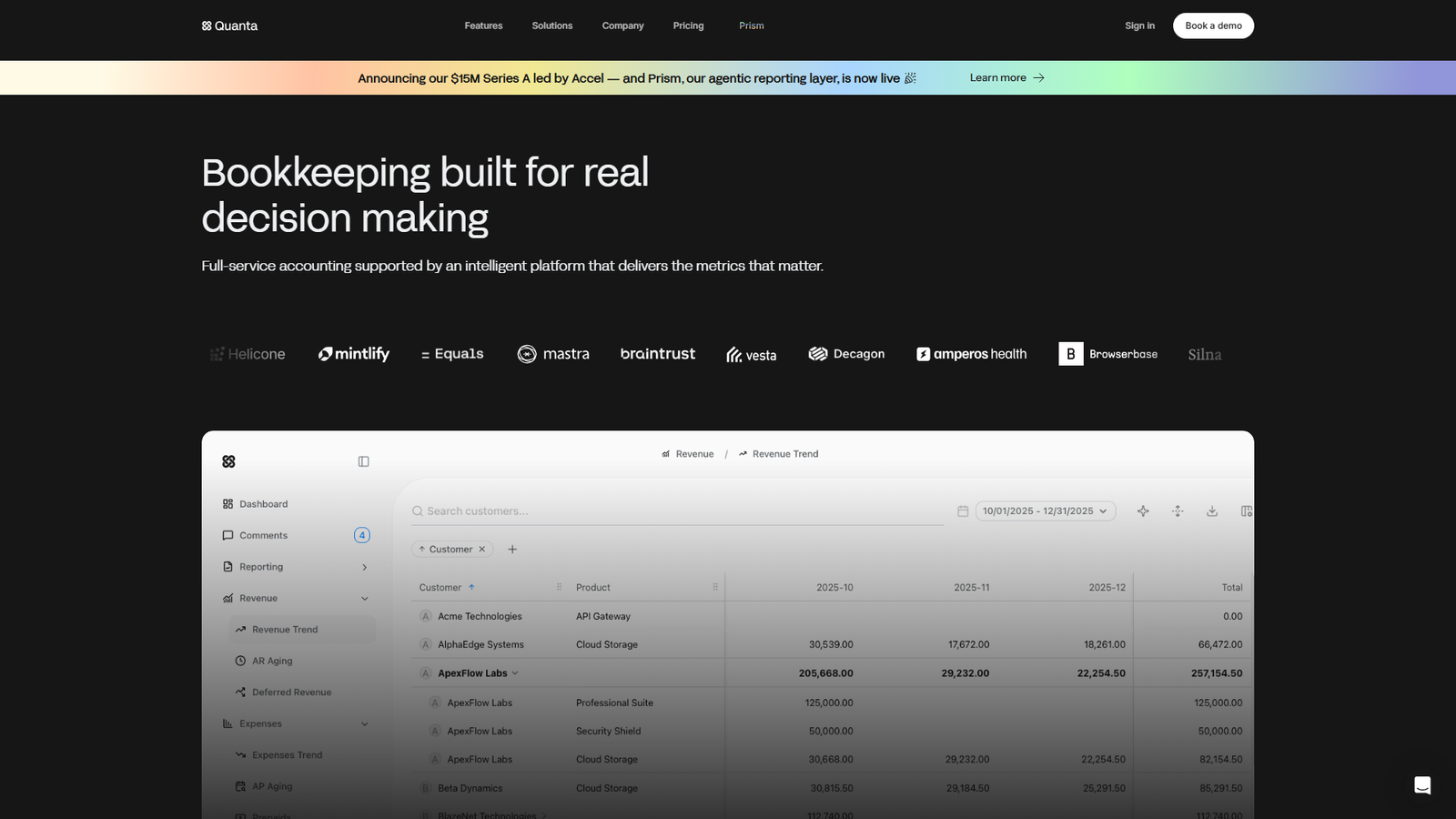Click the AI sparkle icon in the report toolbar
The image size is (1456, 819).
click(1143, 511)
